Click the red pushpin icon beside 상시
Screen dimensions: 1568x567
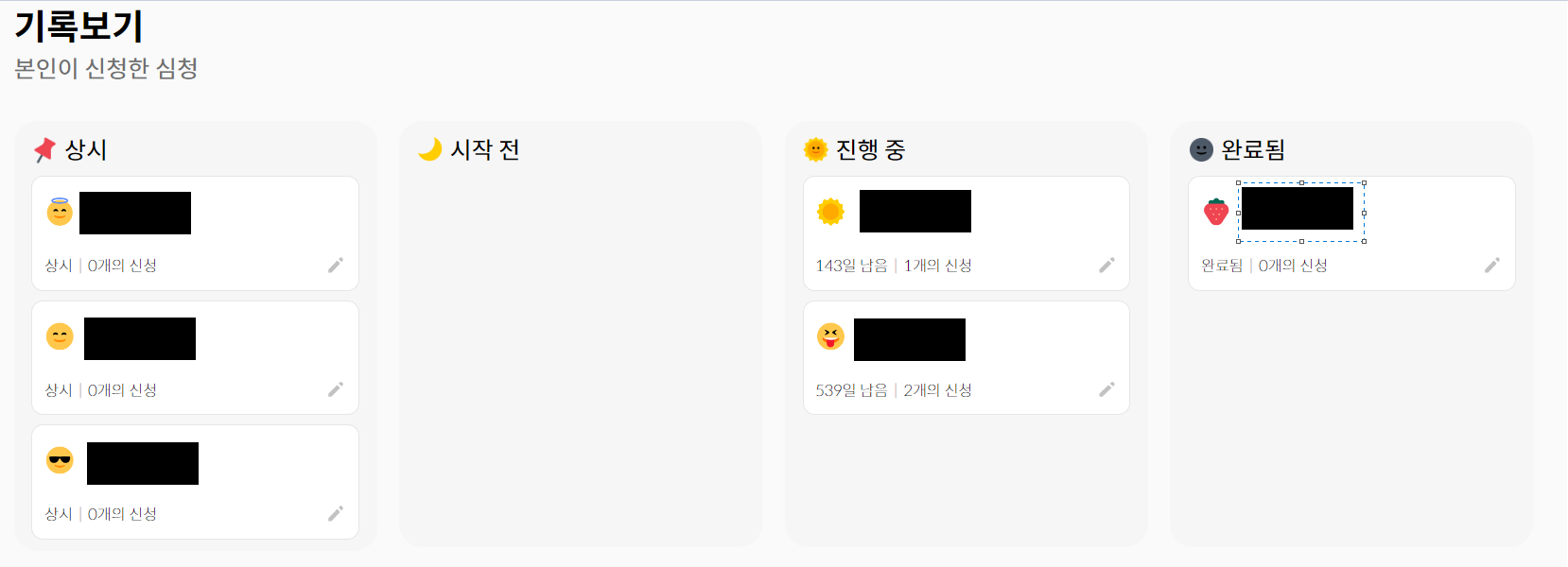44,149
